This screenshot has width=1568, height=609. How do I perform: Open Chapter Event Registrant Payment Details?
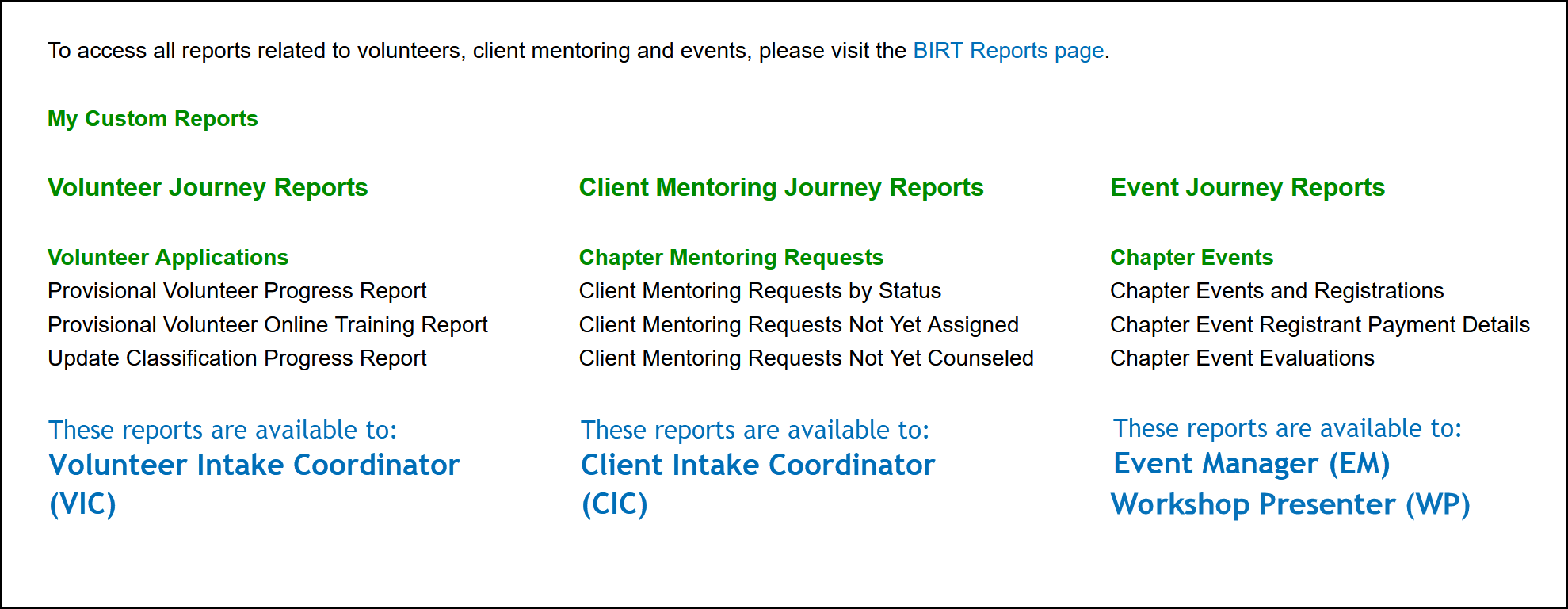(1319, 325)
